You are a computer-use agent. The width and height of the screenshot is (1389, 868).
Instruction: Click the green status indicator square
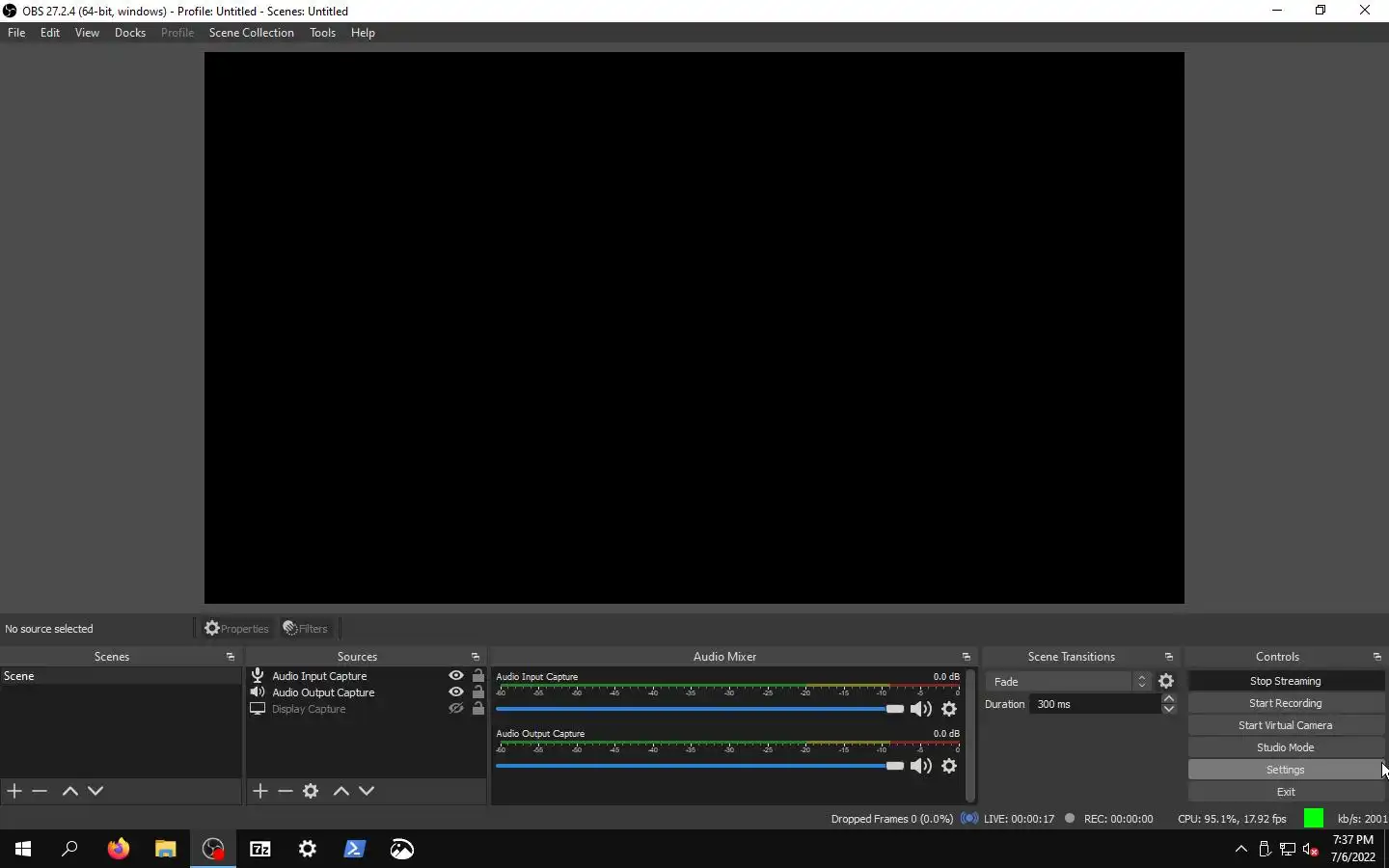coord(1314,818)
